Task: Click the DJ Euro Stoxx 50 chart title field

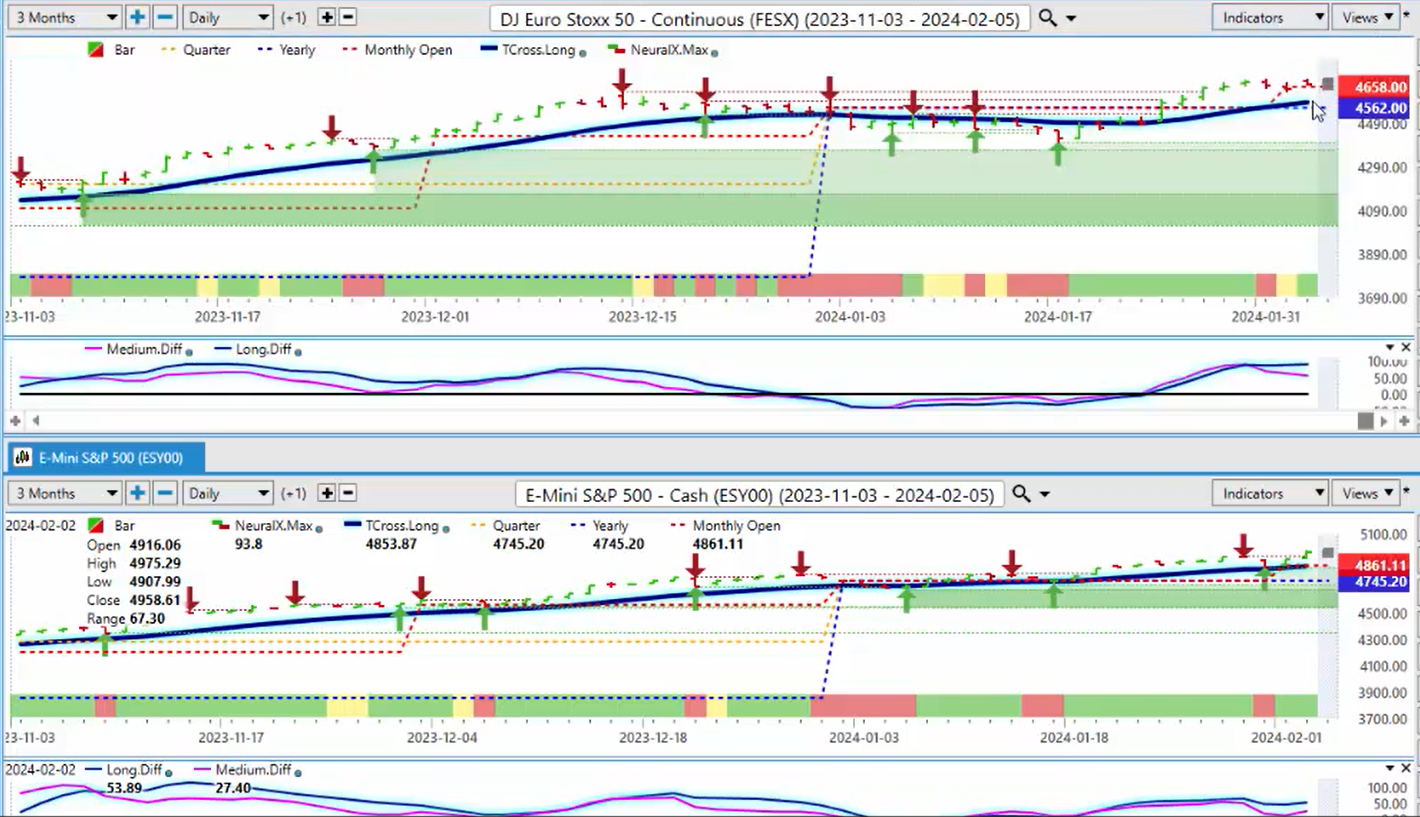Action: [761, 18]
